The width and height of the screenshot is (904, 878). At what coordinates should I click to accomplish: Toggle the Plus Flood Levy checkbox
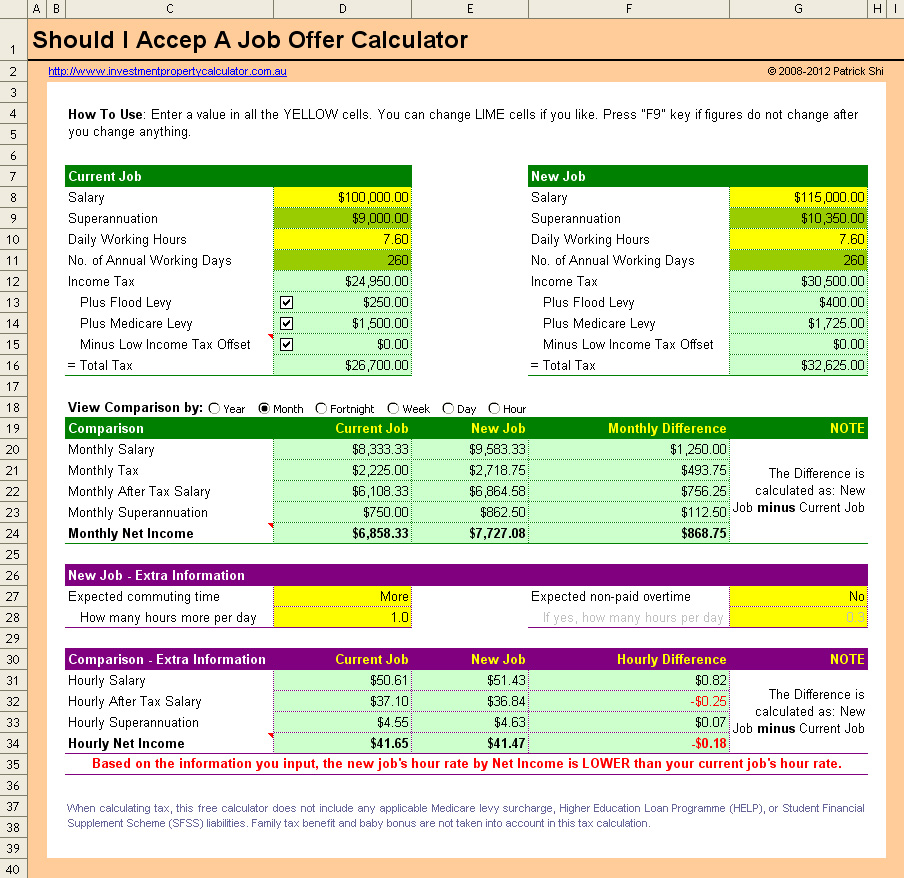click(x=287, y=303)
